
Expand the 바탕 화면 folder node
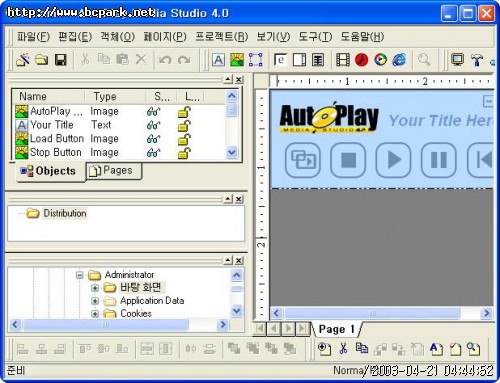pyautogui.click(x=95, y=288)
